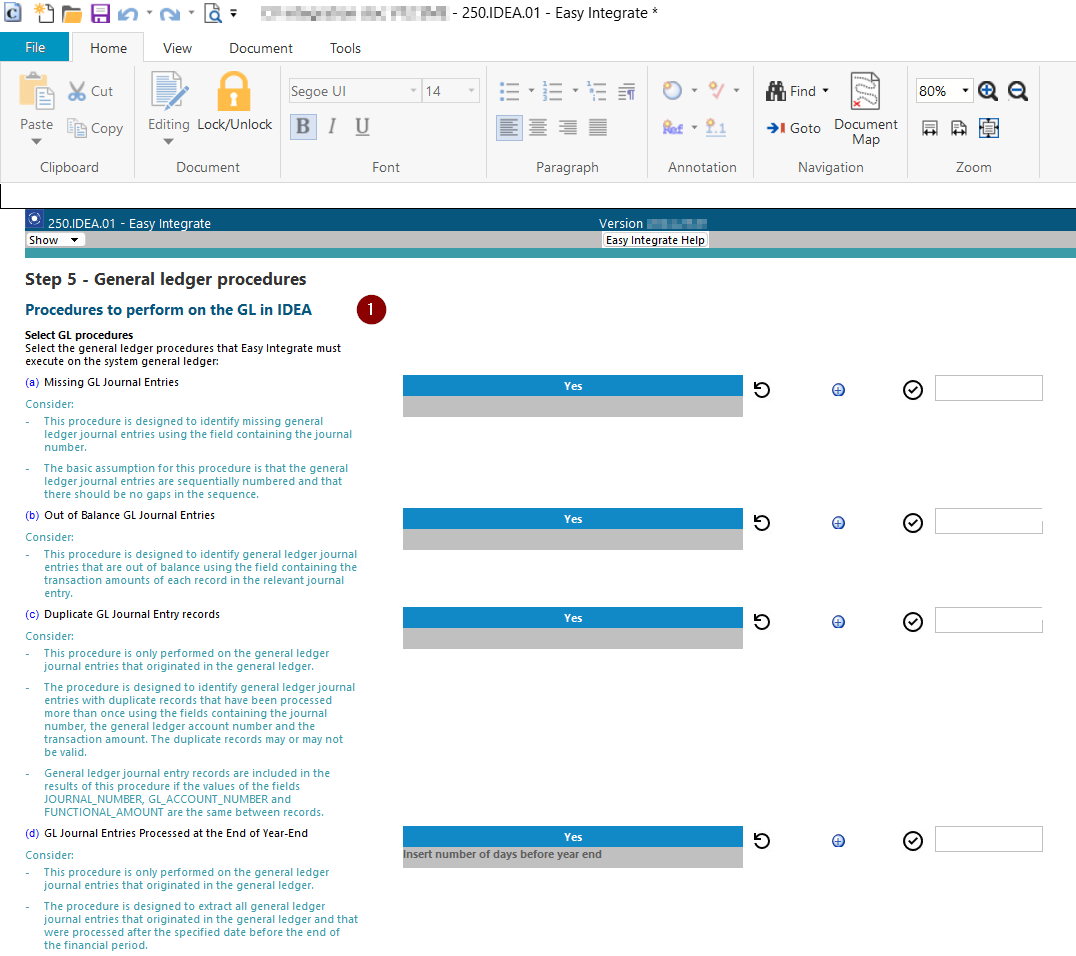
Task: Toggle sign-off check for Duplicate GL Journal Entry records
Action: [x=912, y=622]
